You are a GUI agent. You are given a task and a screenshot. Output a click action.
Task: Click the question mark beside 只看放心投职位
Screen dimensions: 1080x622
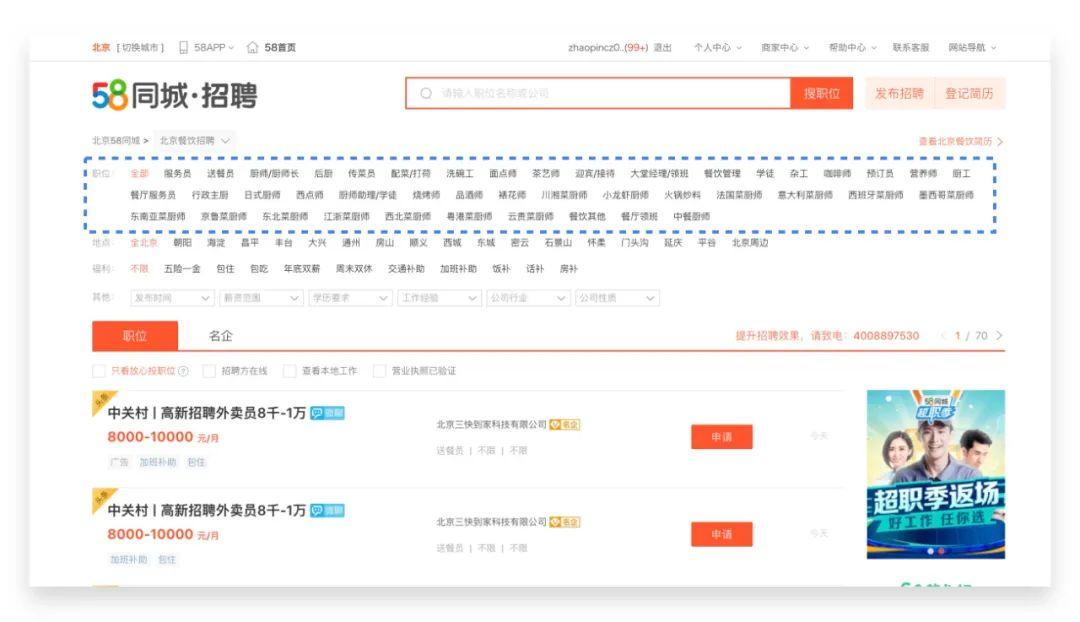(182, 370)
